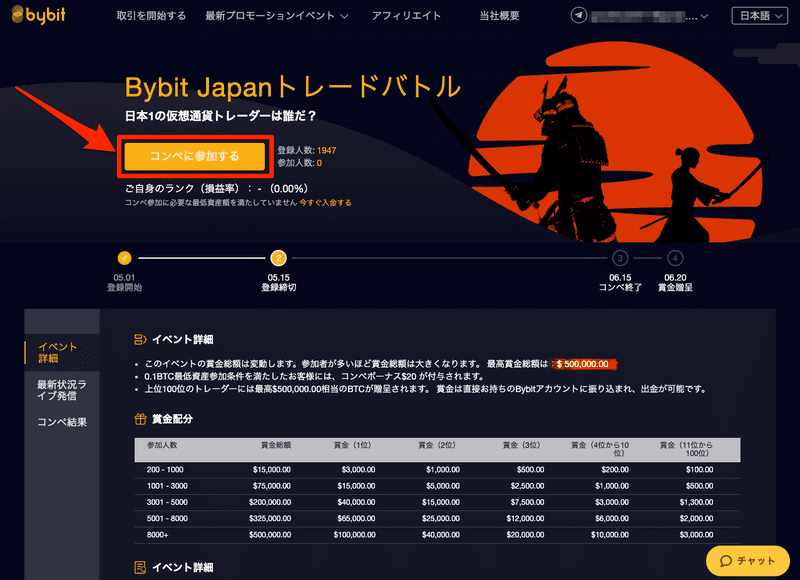This screenshot has width=800, height=580.
Task: Select the コンペ結果 sidebar tab
Action: pyautogui.click(x=62, y=422)
